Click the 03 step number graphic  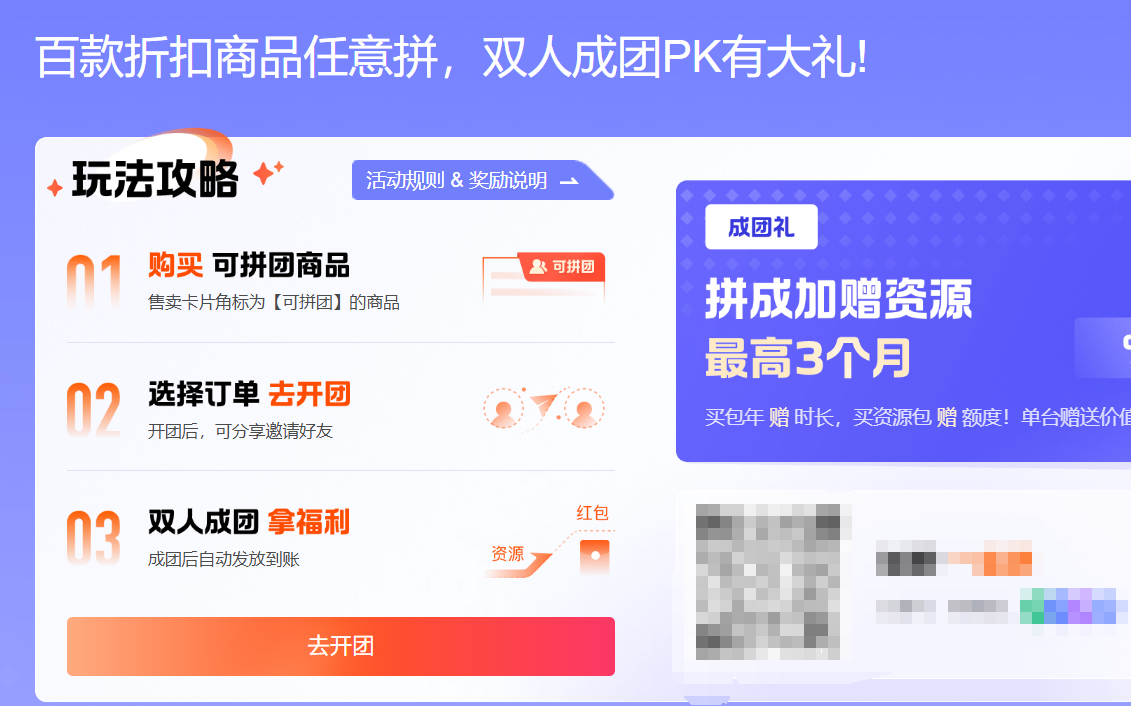click(x=94, y=538)
